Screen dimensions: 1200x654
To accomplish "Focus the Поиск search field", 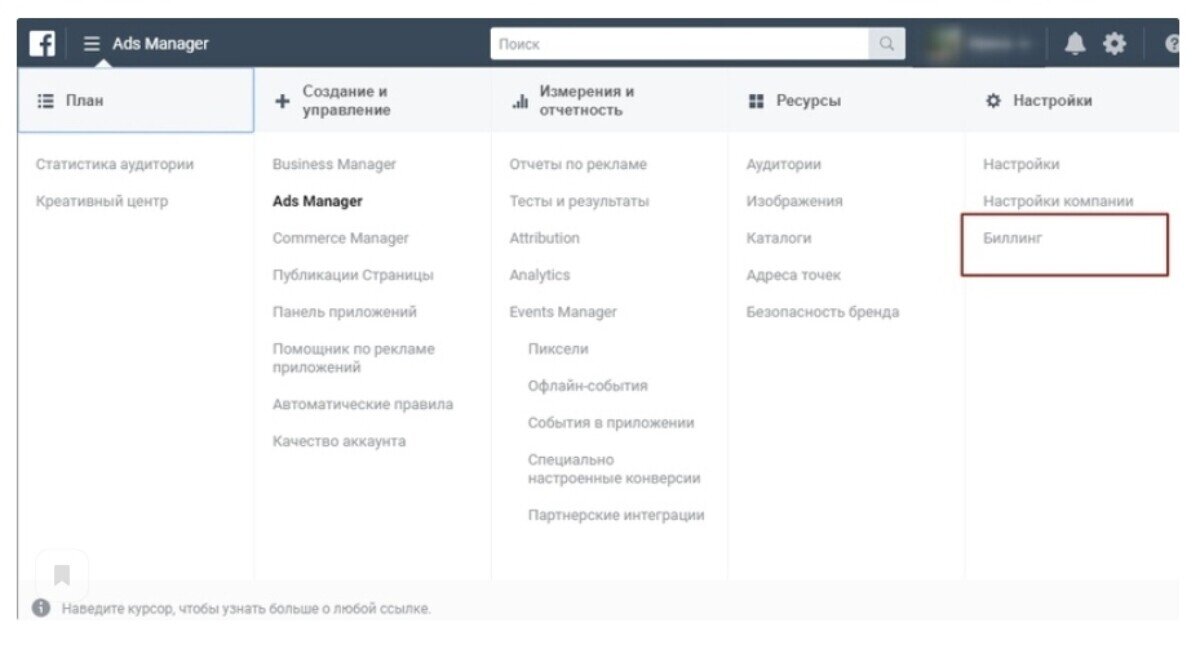I will 680,44.
